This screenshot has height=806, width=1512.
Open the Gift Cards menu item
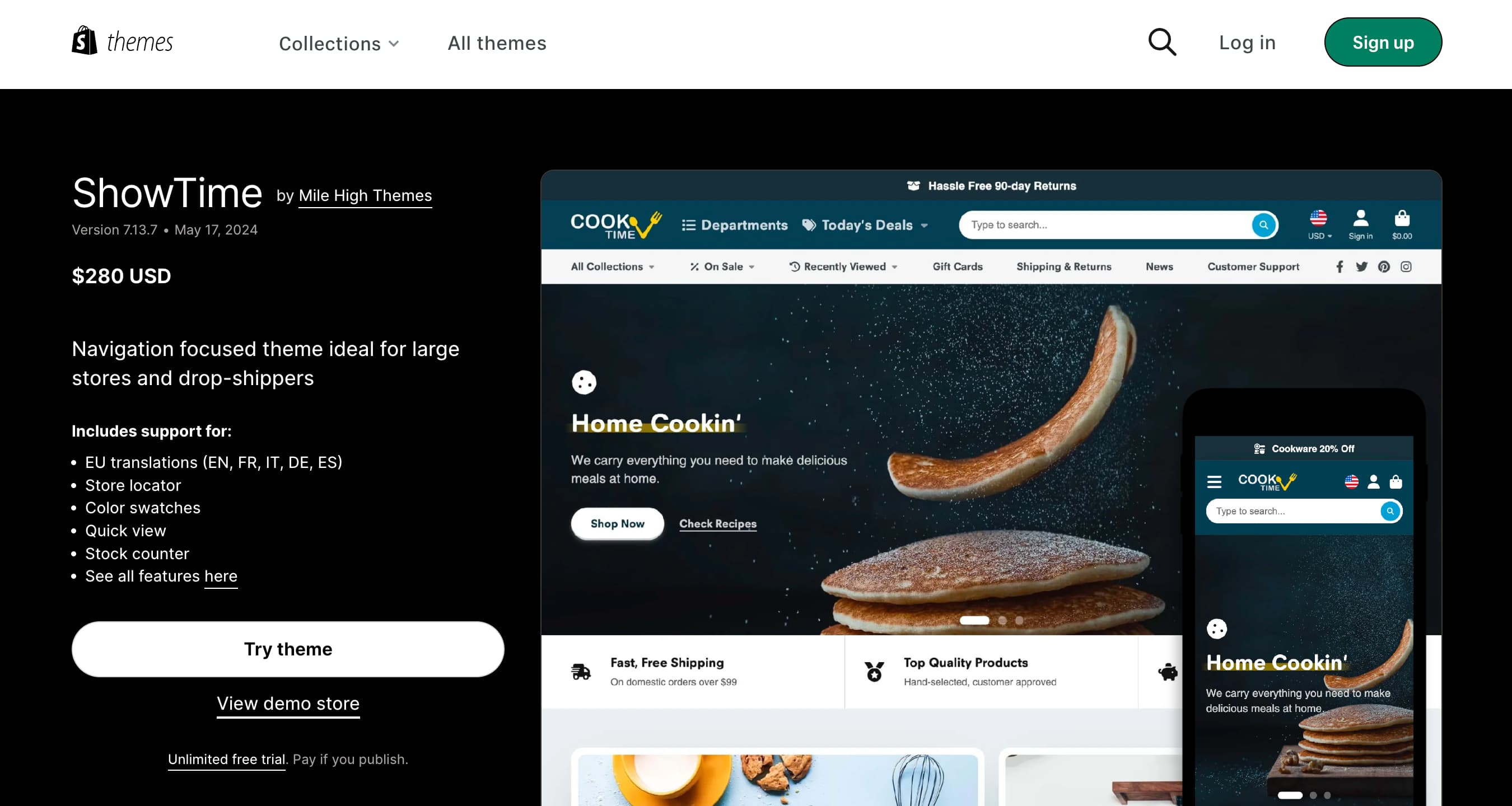[x=958, y=267]
